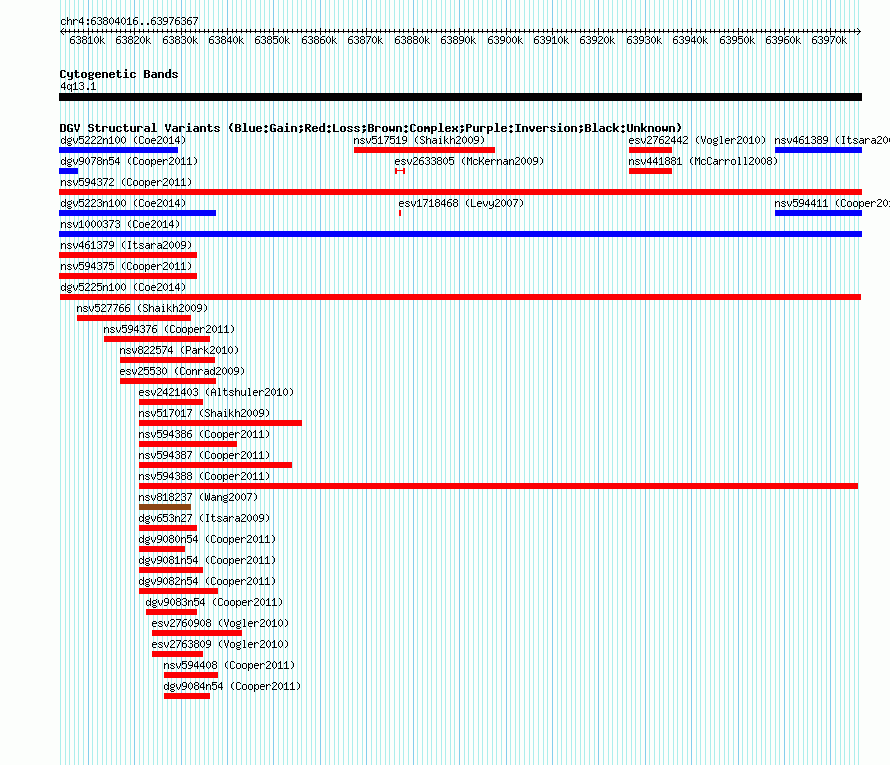Click the red nsv517519 loss bar
This screenshot has height=765, width=890.
(x=424, y=150)
